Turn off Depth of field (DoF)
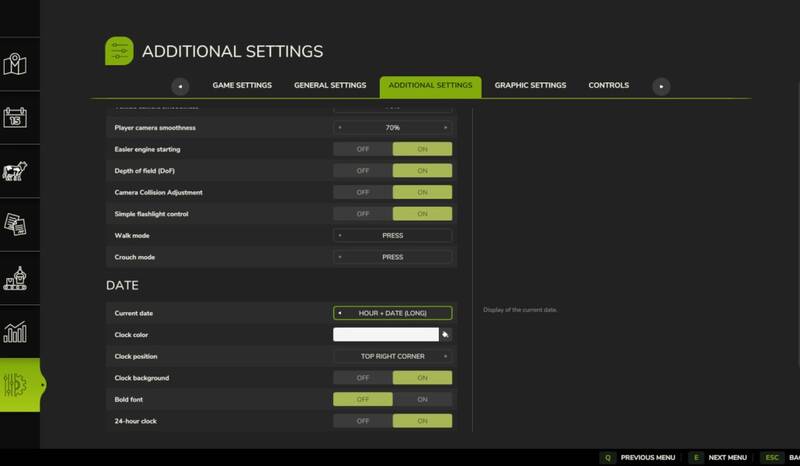 362,171
